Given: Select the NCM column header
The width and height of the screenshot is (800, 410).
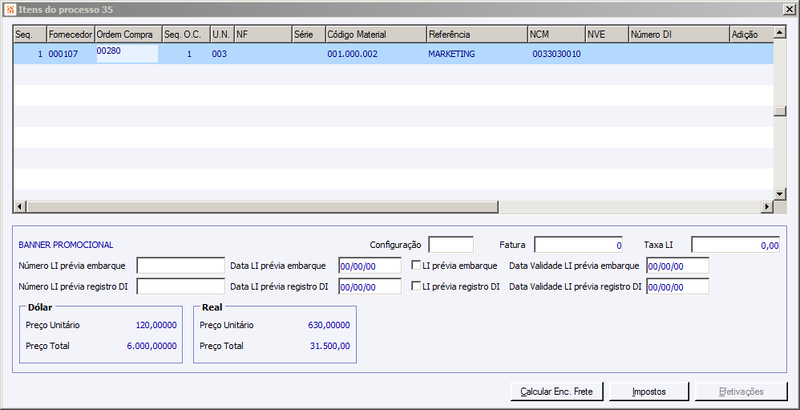Looking at the screenshot, I should pos(557,35).
